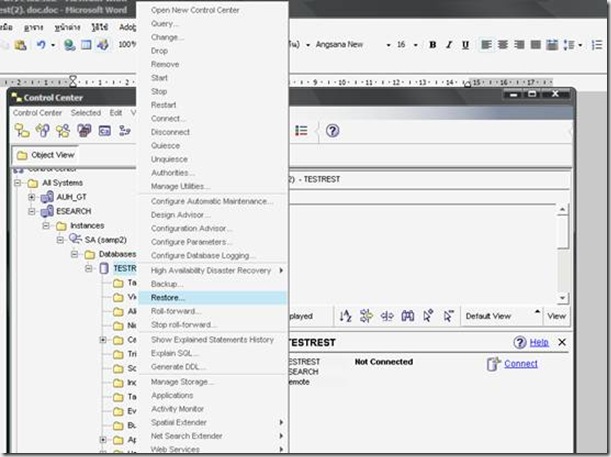This screenshot has width=611, height=457.
Task: Justify text in Word toolbar
Action: click(536, 45)
